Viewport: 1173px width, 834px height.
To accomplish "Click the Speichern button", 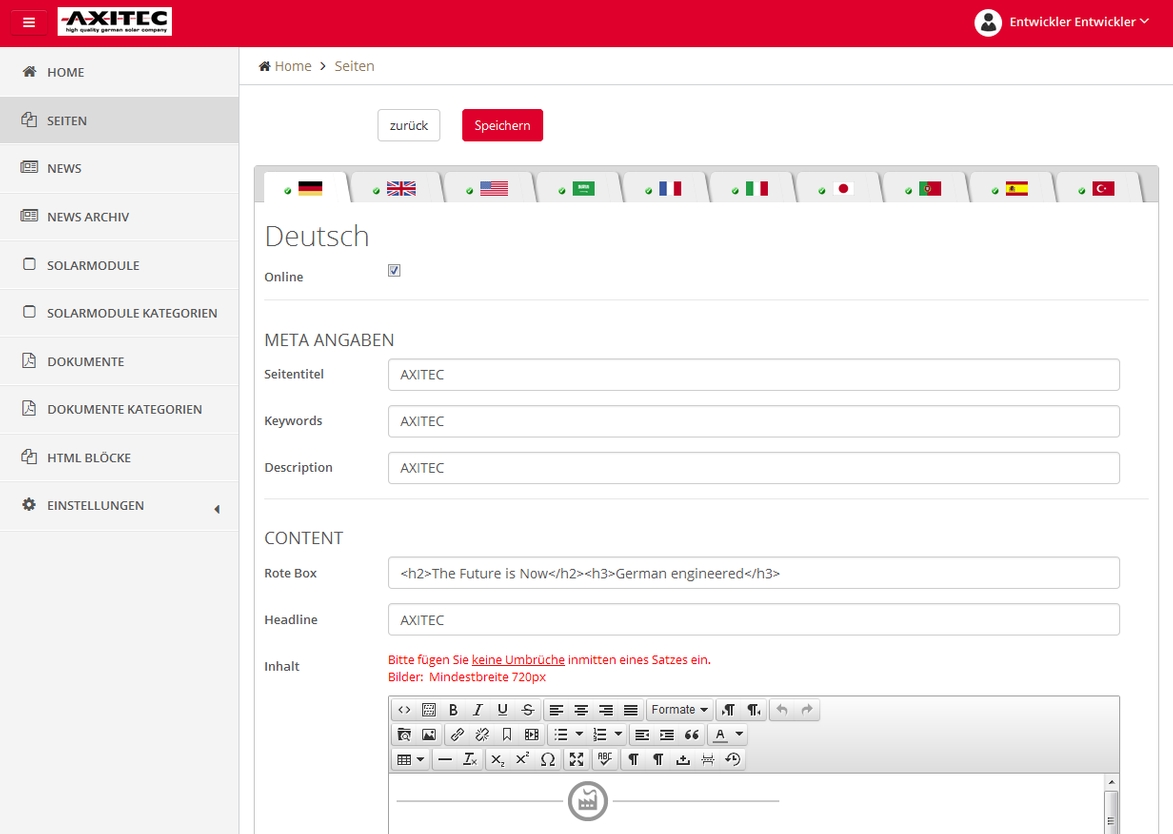I will click(x=502, y=125).
